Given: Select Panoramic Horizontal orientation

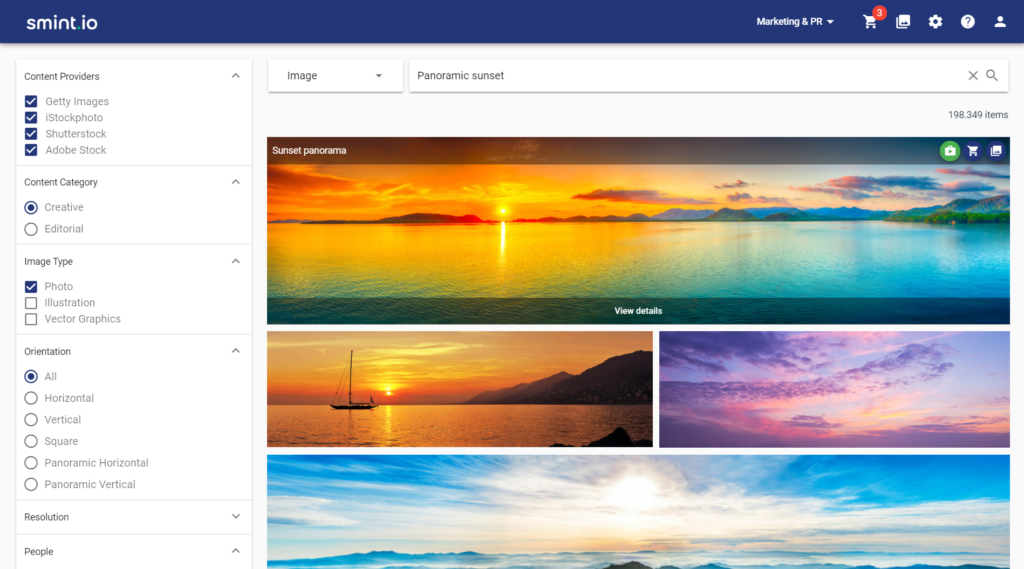Looking at the screenshot, I should (31, 463).
